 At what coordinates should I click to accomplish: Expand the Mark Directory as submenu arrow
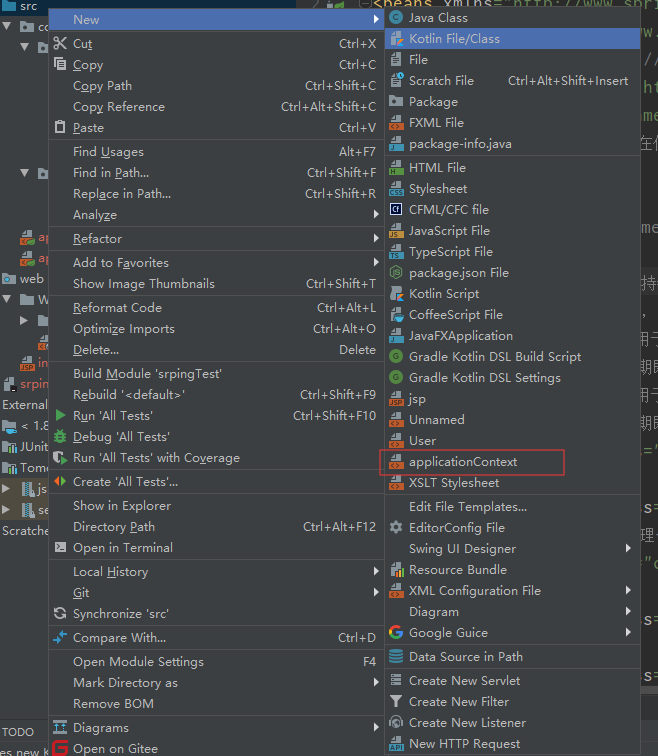[x=376, y=683]
